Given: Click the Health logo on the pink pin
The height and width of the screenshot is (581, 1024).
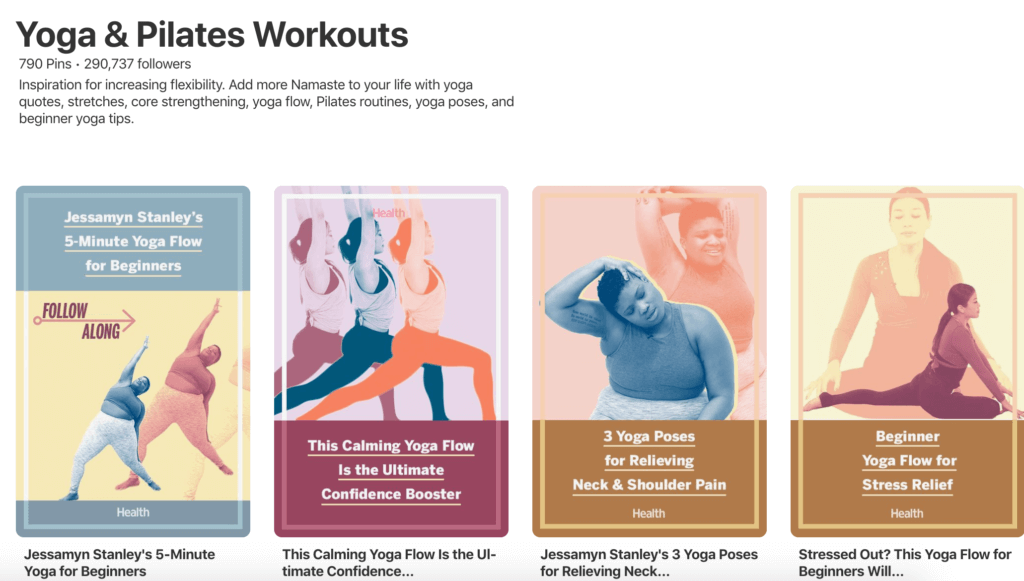Looking at the screenshot, I should [389, 213].
